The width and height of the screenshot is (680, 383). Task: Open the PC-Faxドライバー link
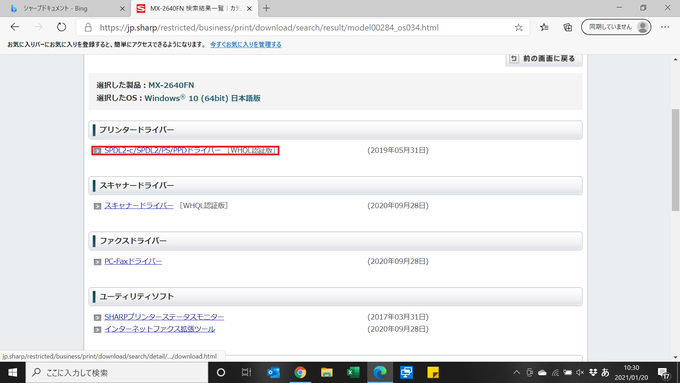(x=133, y=262)
